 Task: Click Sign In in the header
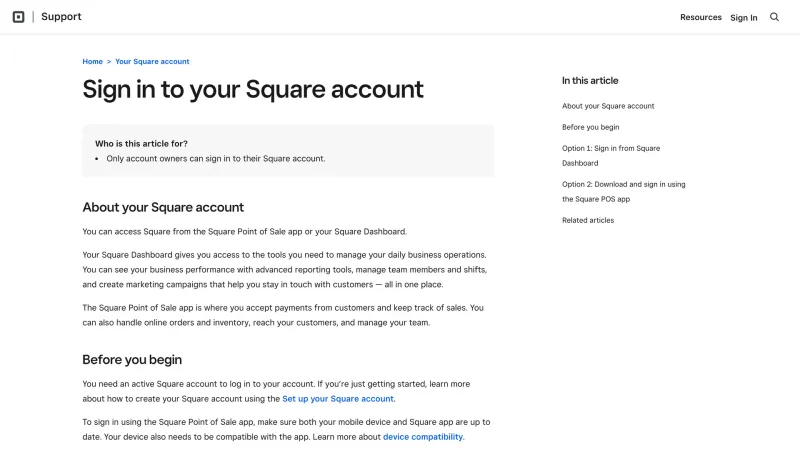click(743, 17)
